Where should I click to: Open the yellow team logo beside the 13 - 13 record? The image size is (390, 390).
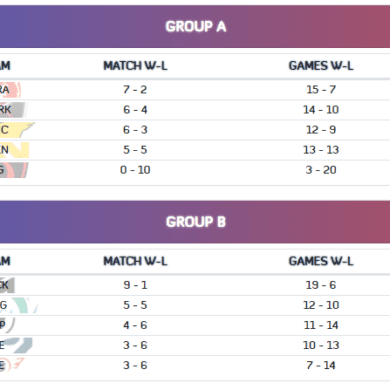coord(14,150)
